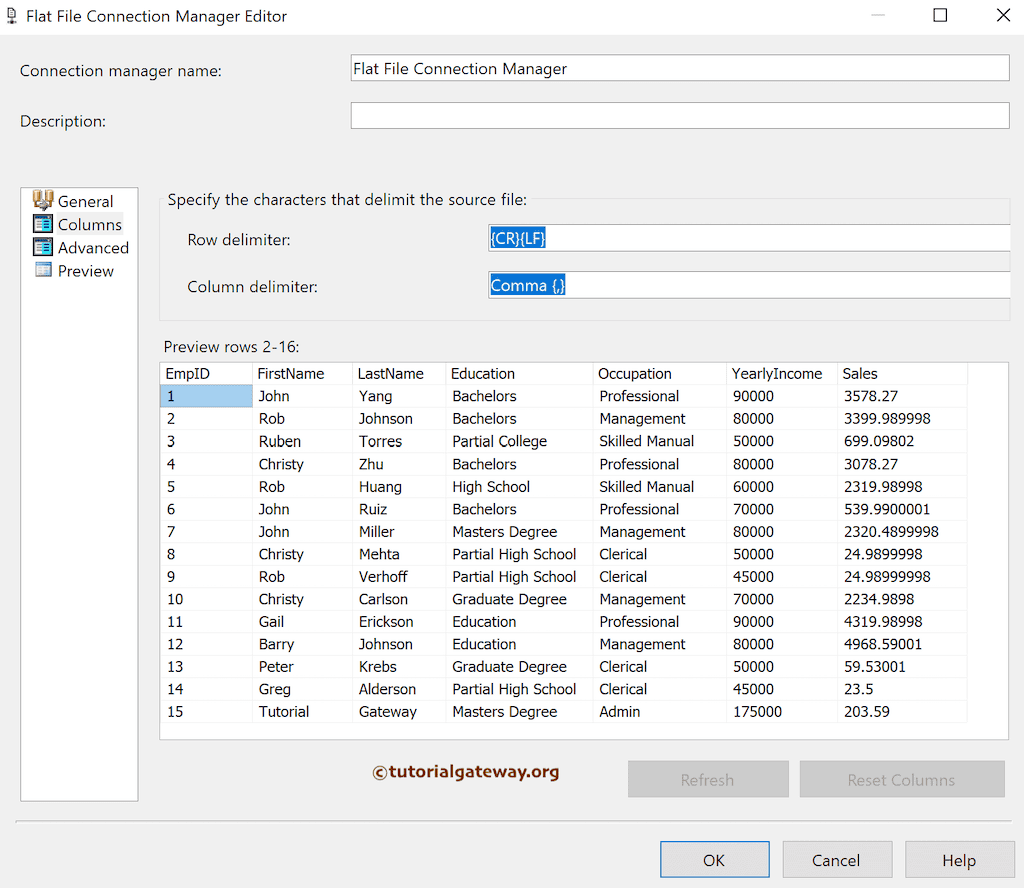Click the YearlyIncome column header

click(x=770, y=373)
